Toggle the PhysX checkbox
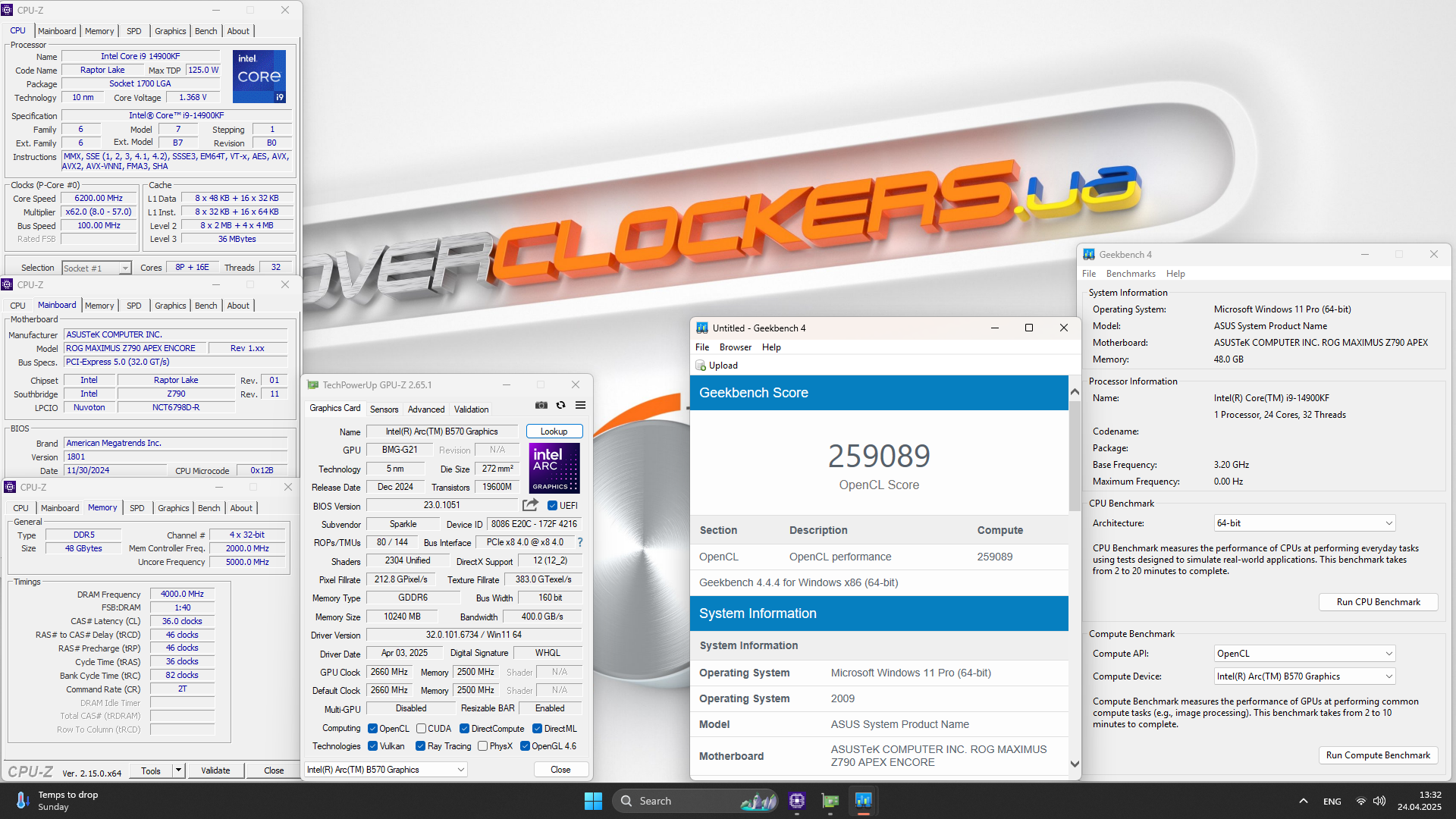 point(482,746)
